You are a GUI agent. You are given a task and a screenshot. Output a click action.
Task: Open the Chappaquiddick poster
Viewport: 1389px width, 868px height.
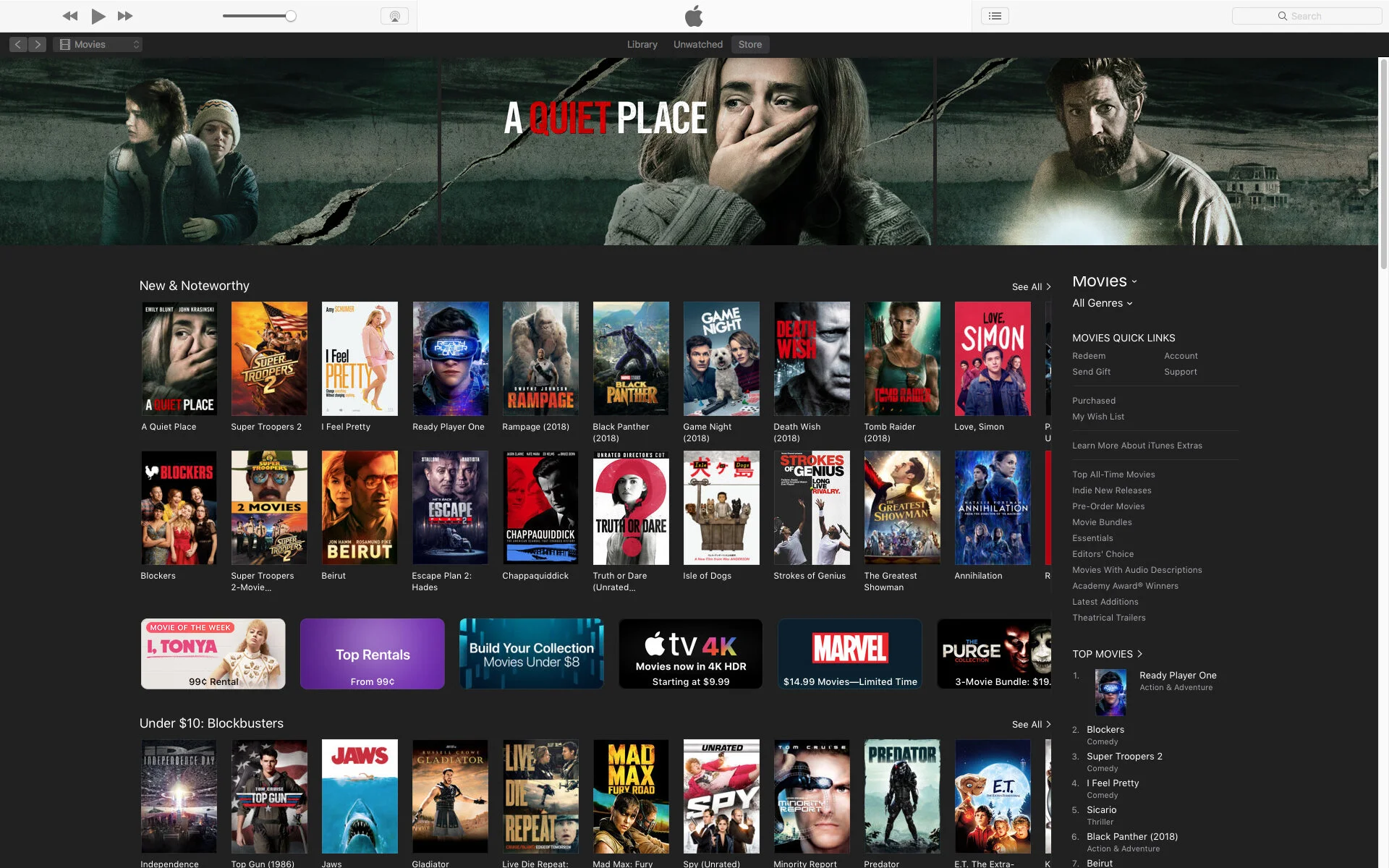click(x=540, y=508)
